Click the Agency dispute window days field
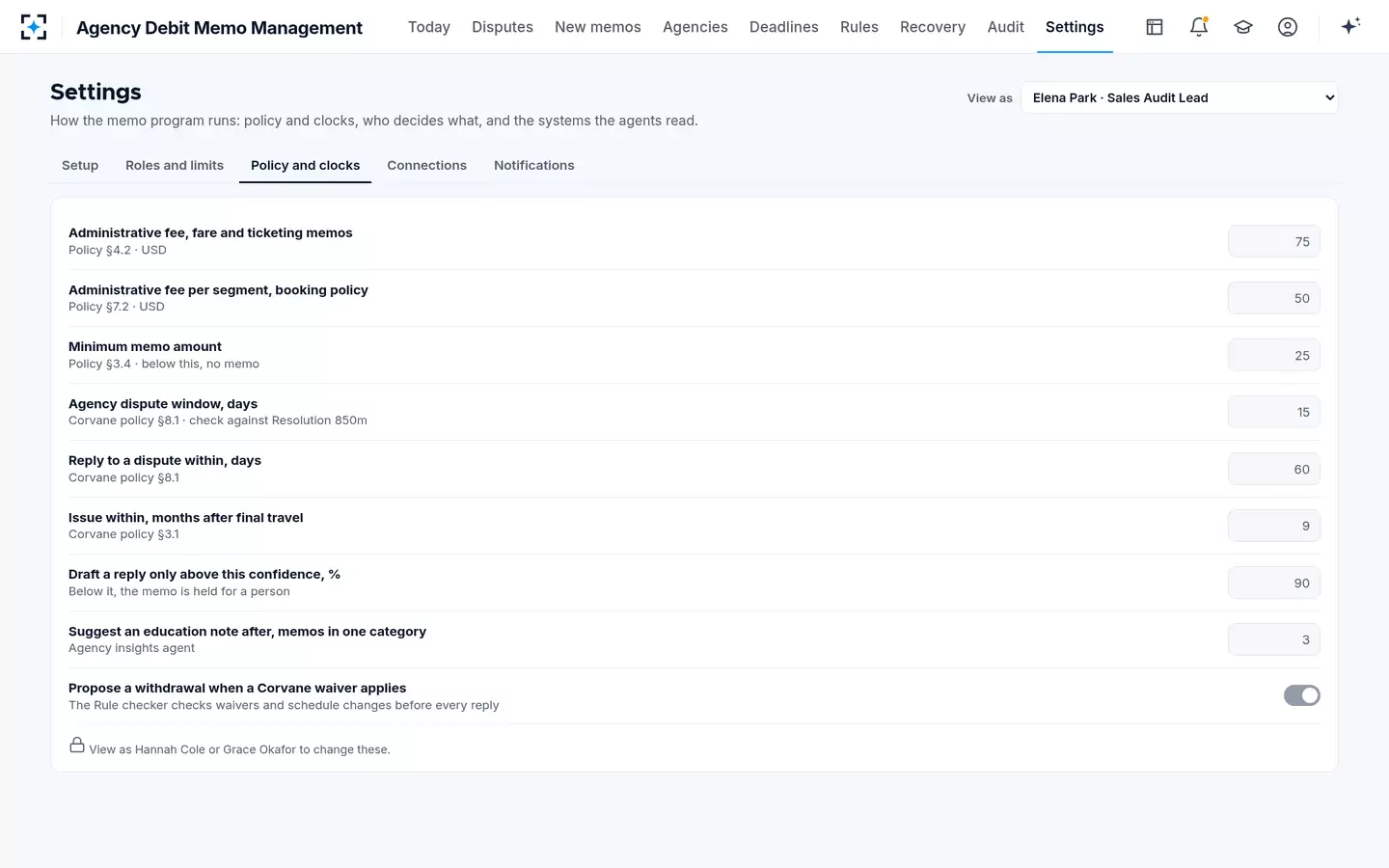The width and height of the screenshot is (1389, 868). [1274, 412]
